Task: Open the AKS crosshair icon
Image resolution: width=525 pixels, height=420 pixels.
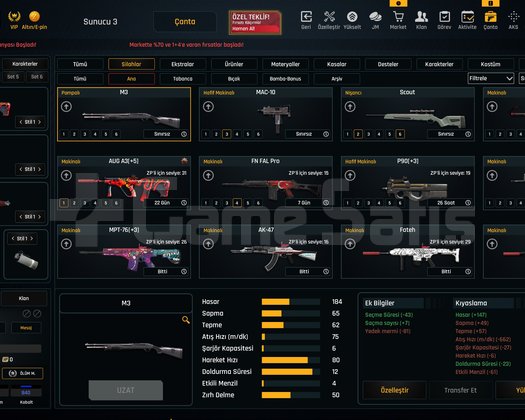Action: [x=513, y=17]
